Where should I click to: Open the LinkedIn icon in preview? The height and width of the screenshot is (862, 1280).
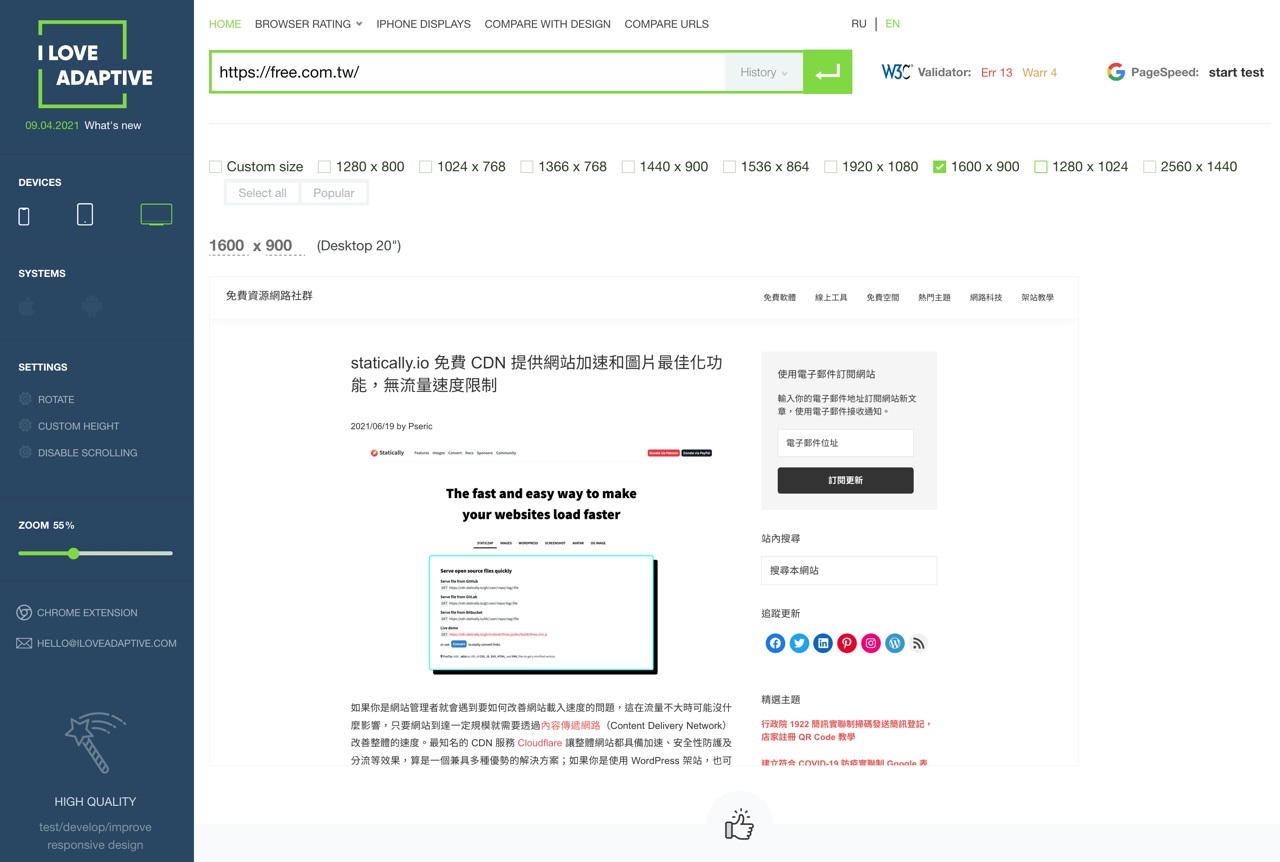[x=823, y=643]
